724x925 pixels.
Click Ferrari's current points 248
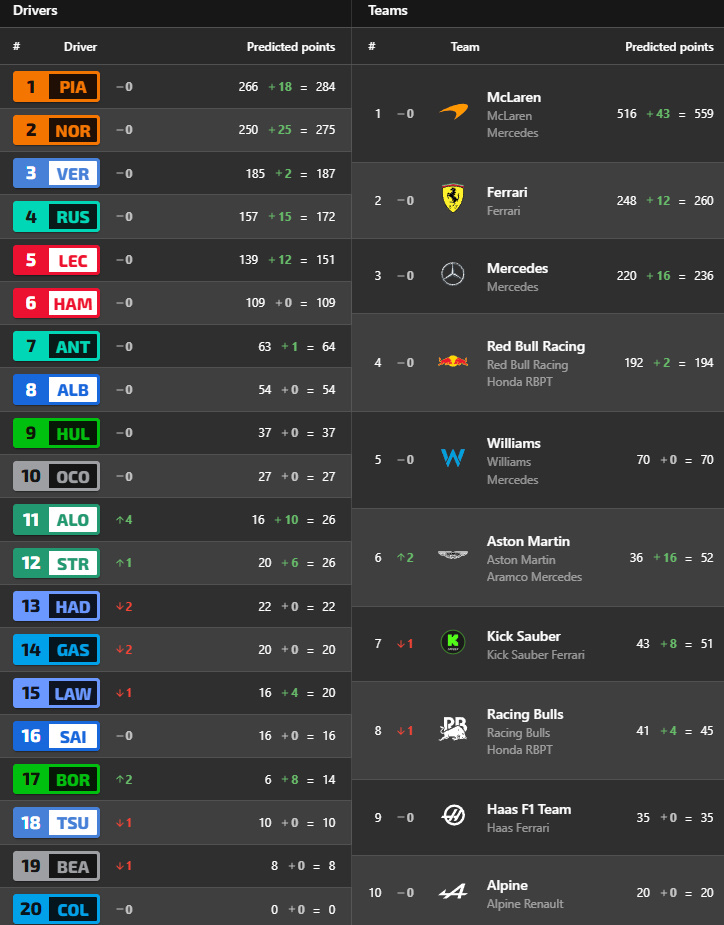click(627, 201)
